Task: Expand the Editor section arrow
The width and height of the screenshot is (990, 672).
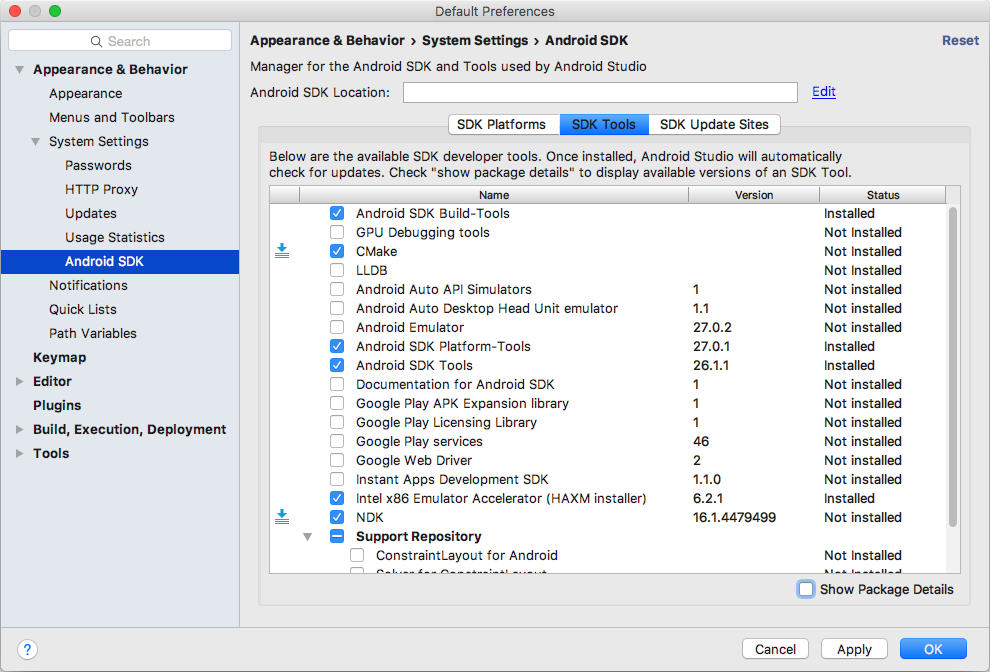Action: pyautogui.click(x=20, y=381)
